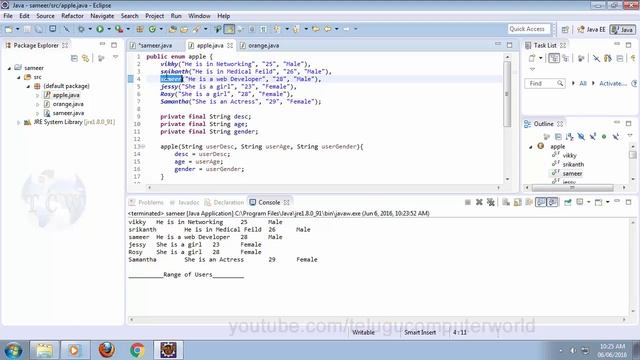Click Remove Launch X icon in Console
640x360 pixels.
[479, 202]
